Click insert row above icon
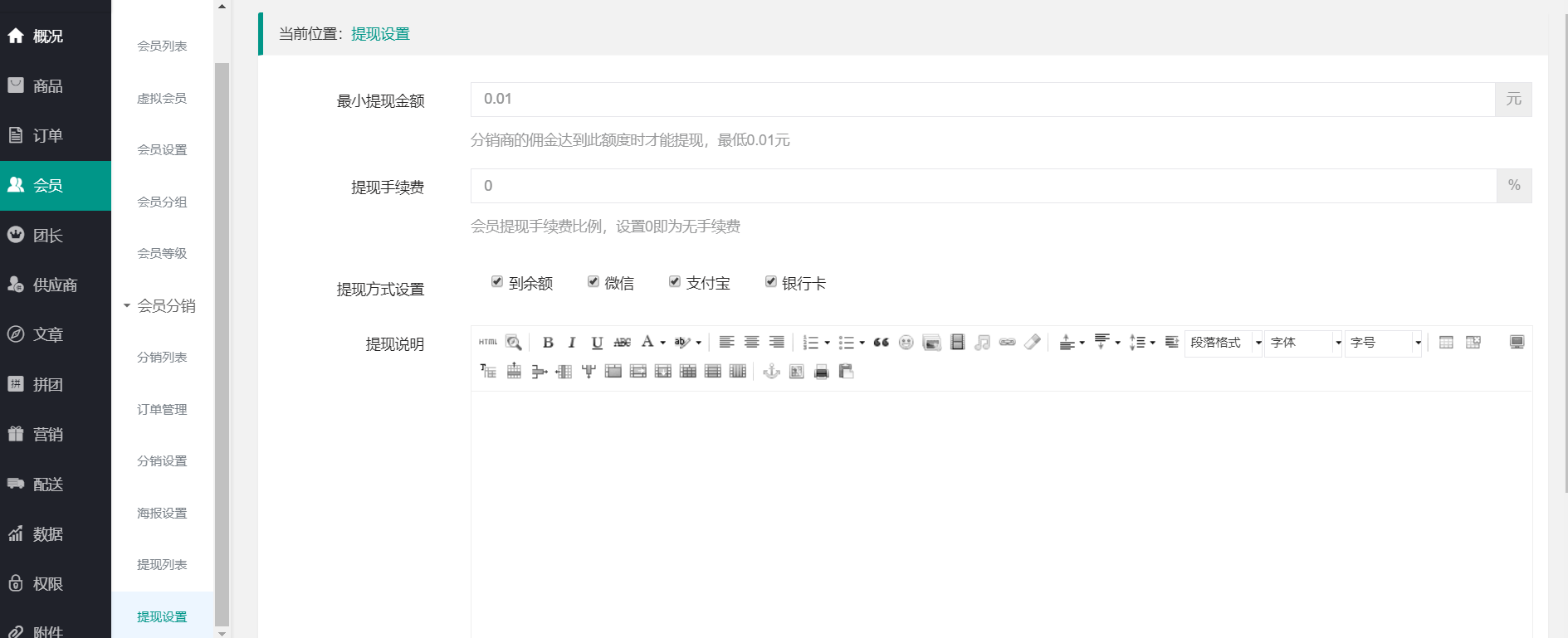Screen dimensions: 1568x638 pyautogui.click(x=514, y=371)
